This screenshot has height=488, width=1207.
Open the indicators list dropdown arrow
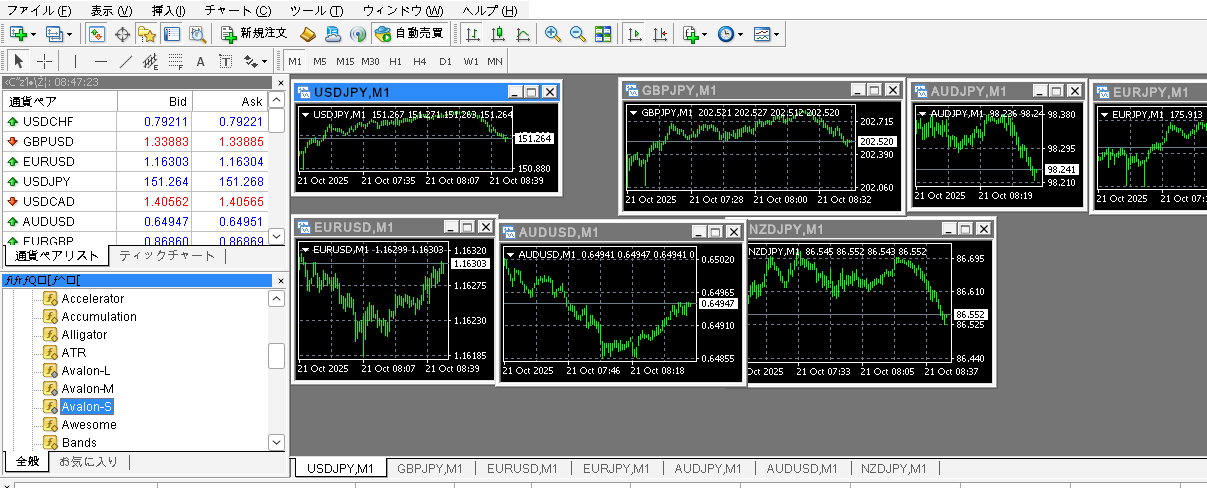coord(705,34)
